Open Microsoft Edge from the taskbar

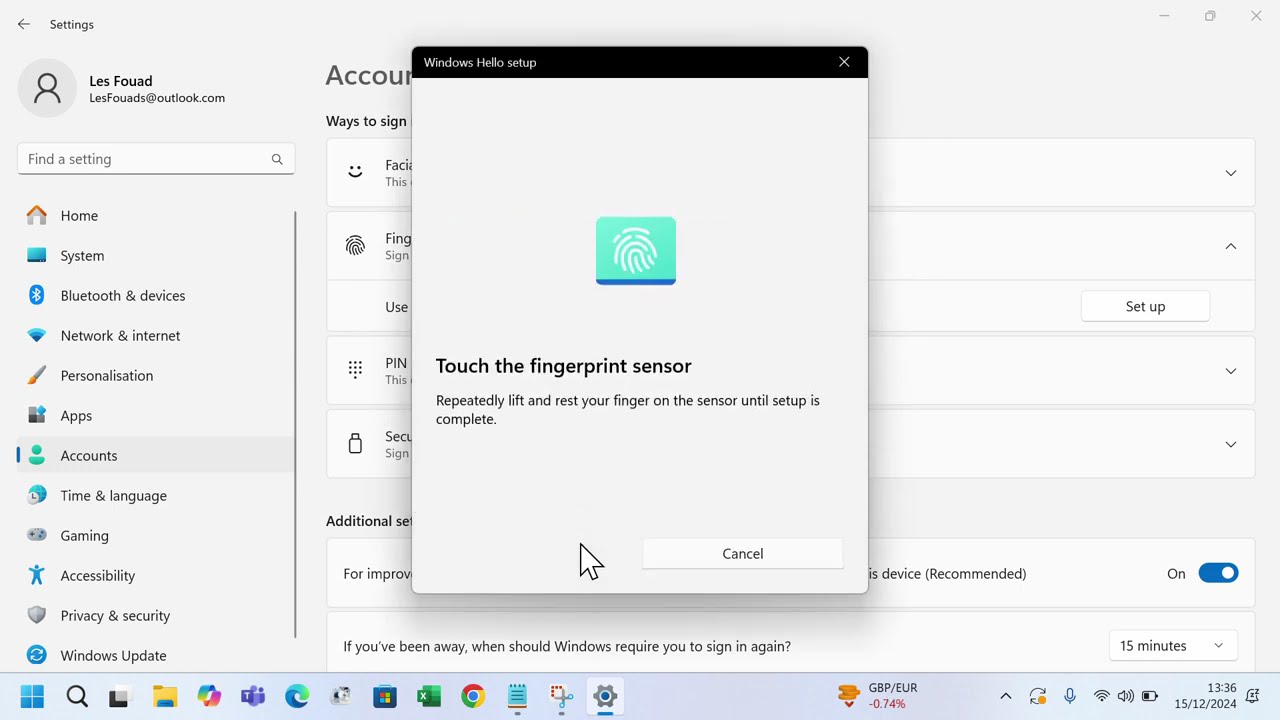(x=296, y=696)
